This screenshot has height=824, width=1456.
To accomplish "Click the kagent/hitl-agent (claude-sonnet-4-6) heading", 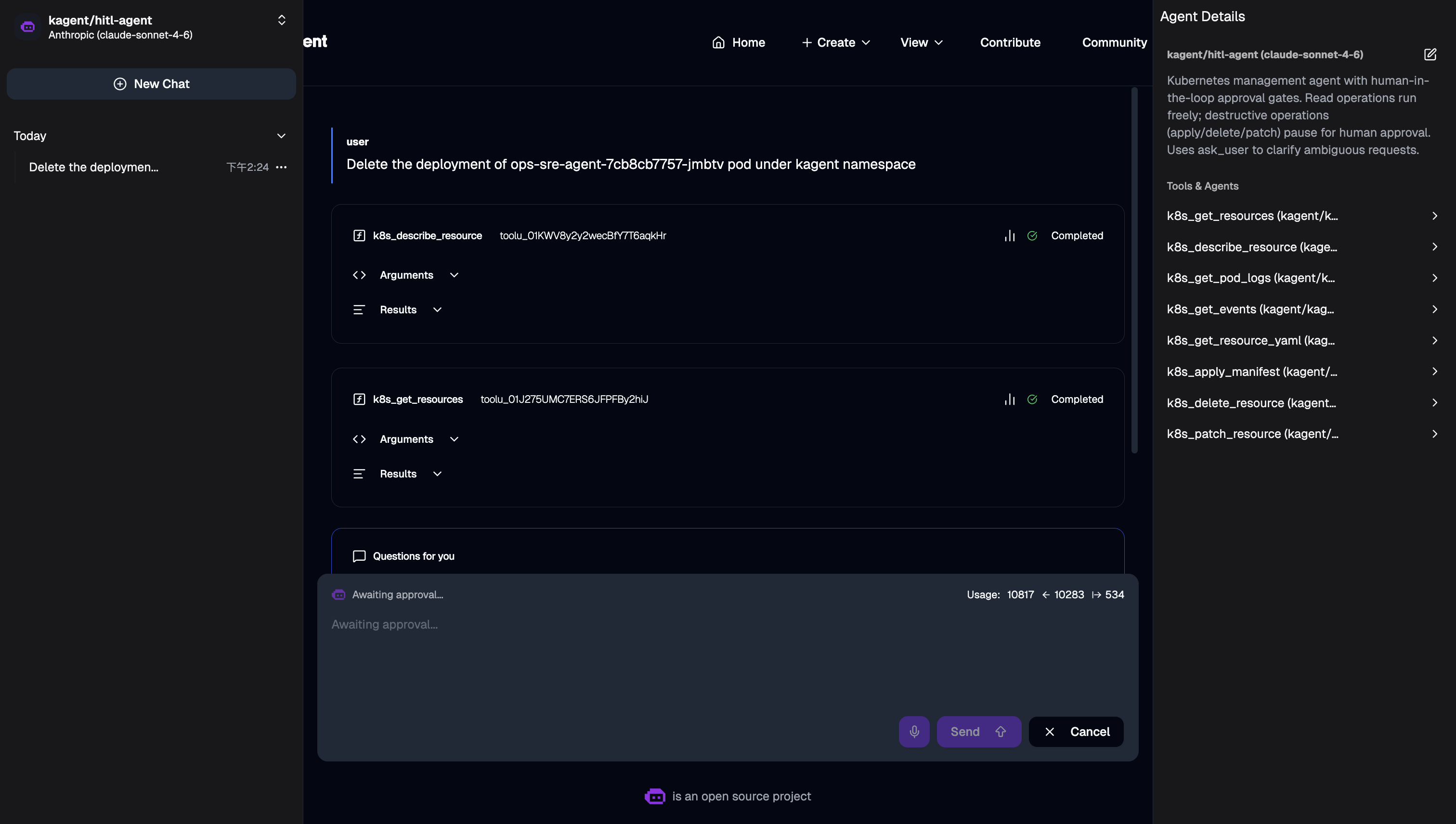I will click(1265, 54).
